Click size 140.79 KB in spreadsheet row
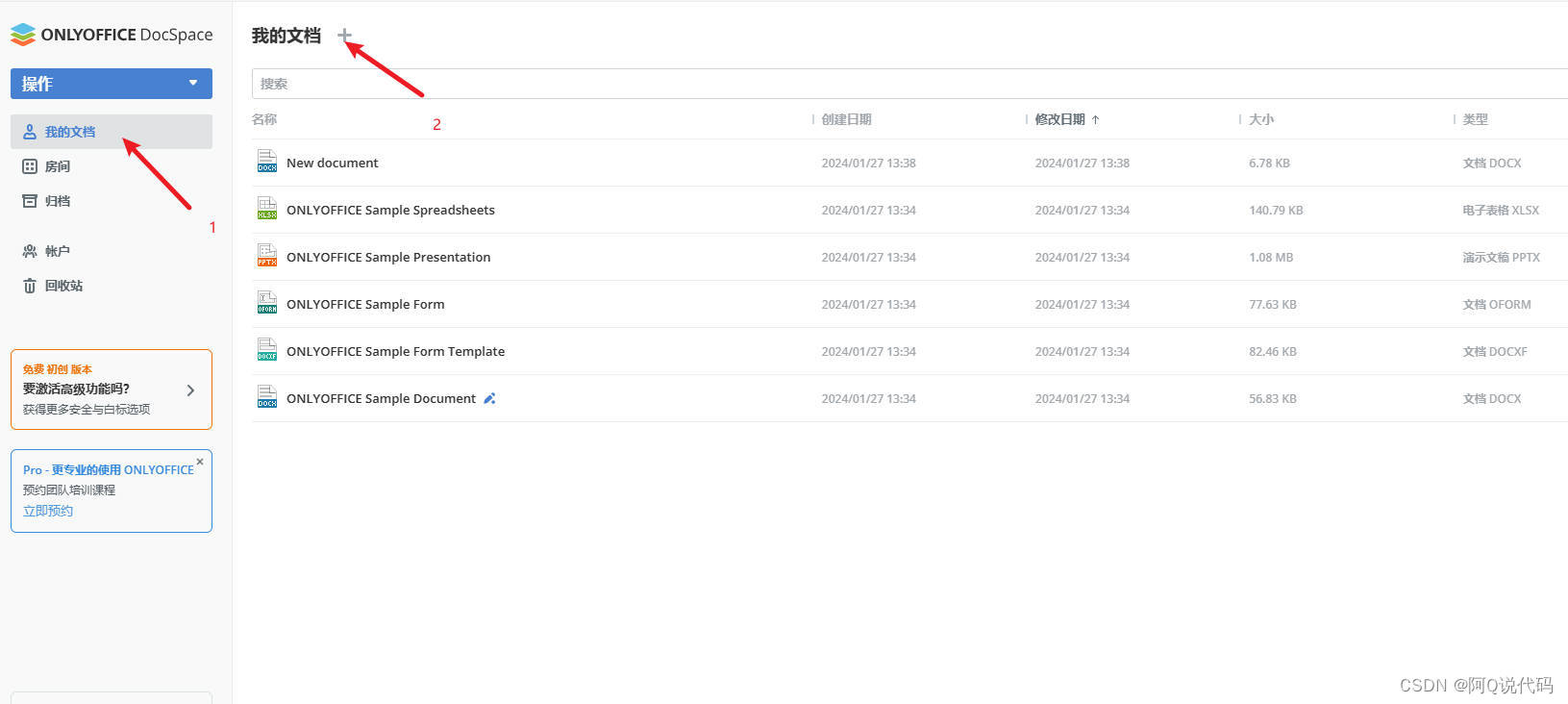This screenshot has width=1568, height=704. (x=1276, y=210)
